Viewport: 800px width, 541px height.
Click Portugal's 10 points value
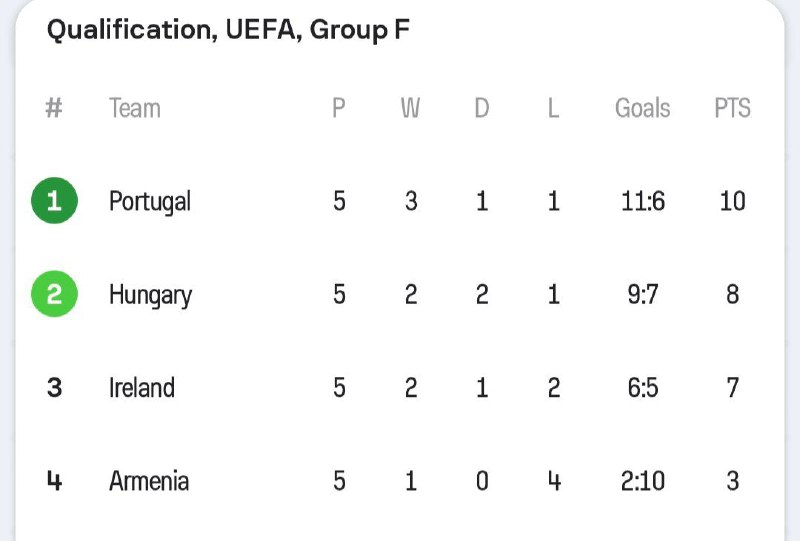click(732, 201)
